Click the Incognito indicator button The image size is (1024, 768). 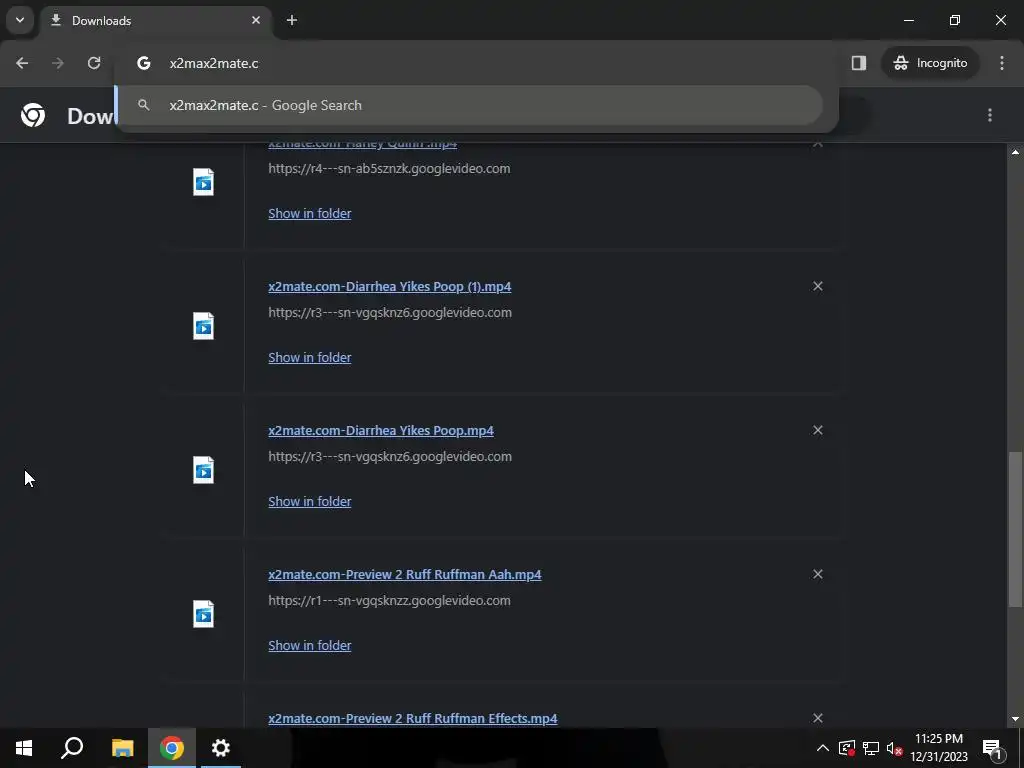point(930,63)
